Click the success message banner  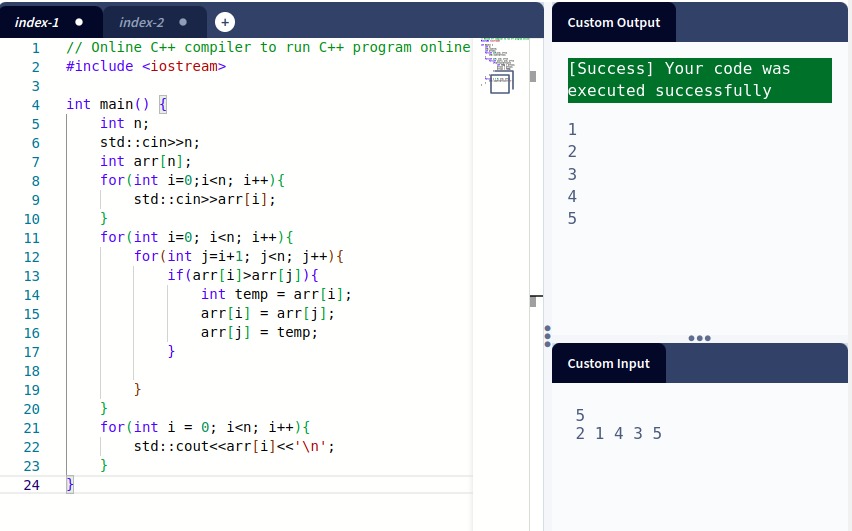pyautogui.click(x=700, y=80)
